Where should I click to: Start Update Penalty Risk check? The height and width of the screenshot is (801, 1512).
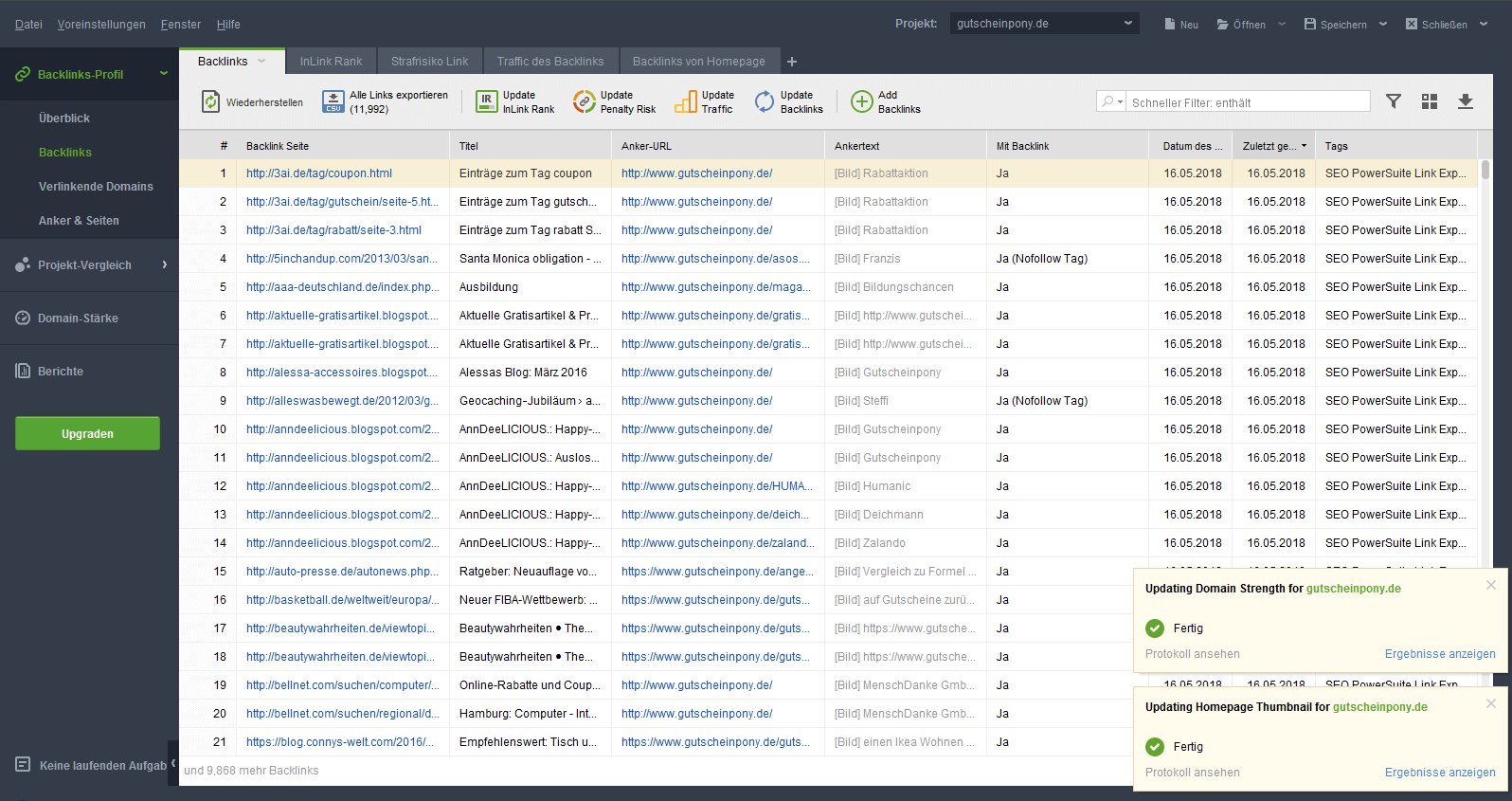585,101
